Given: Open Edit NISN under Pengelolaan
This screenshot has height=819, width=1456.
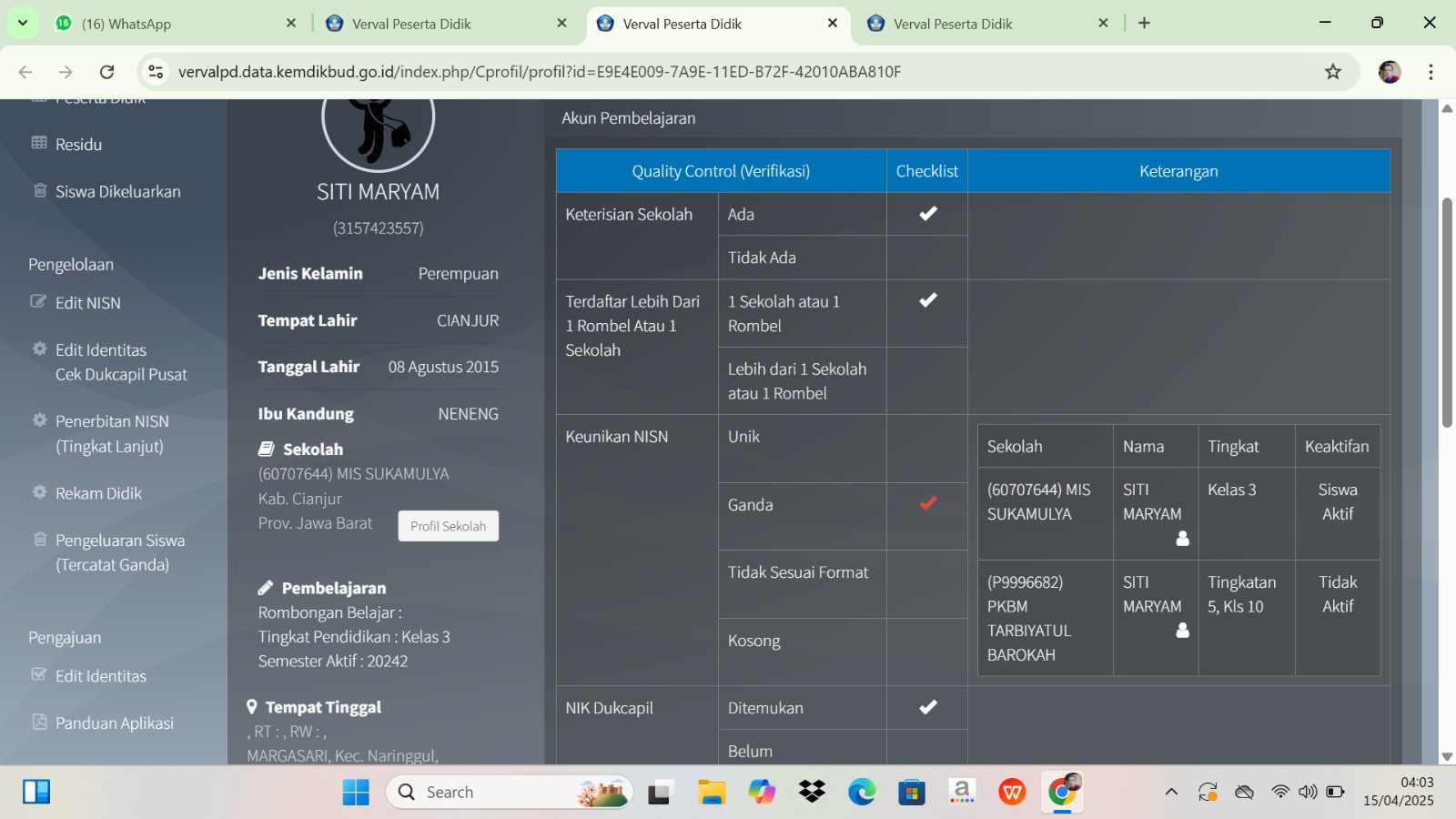Looking at the screenshot, I should coord(87,303).
